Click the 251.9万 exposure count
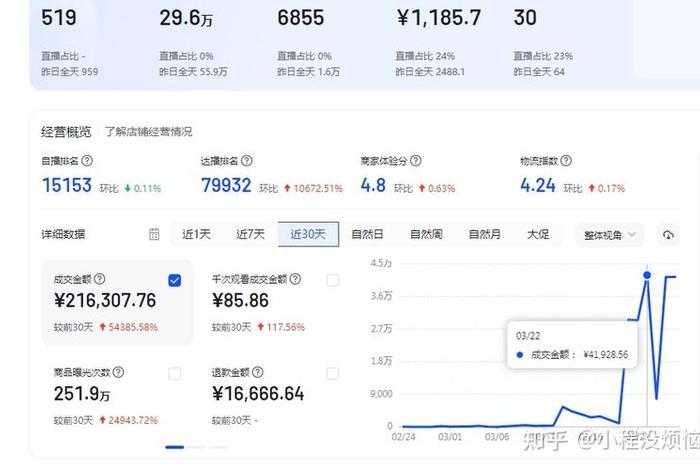The image size is (700, 470). point(82,394)
